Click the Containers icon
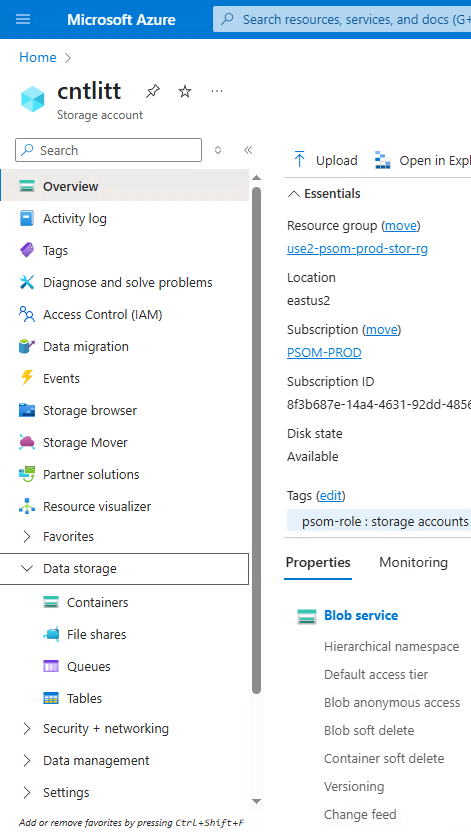 [x=51, y=602]
